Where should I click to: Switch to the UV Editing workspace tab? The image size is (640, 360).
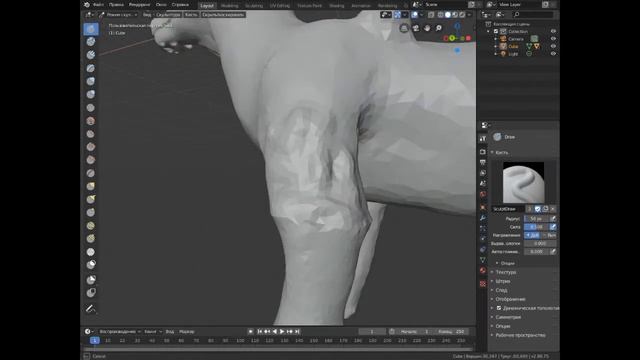click(x=280, y=6)
